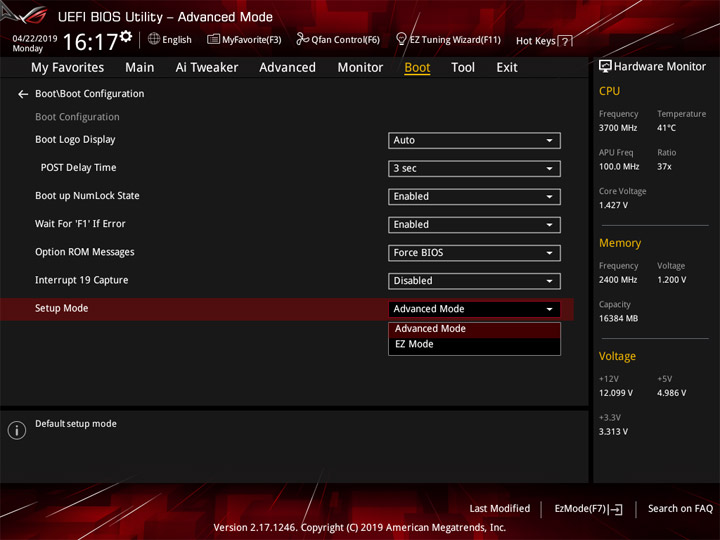
Task: Click the Qfan Control fan icon
Action: 302,39
